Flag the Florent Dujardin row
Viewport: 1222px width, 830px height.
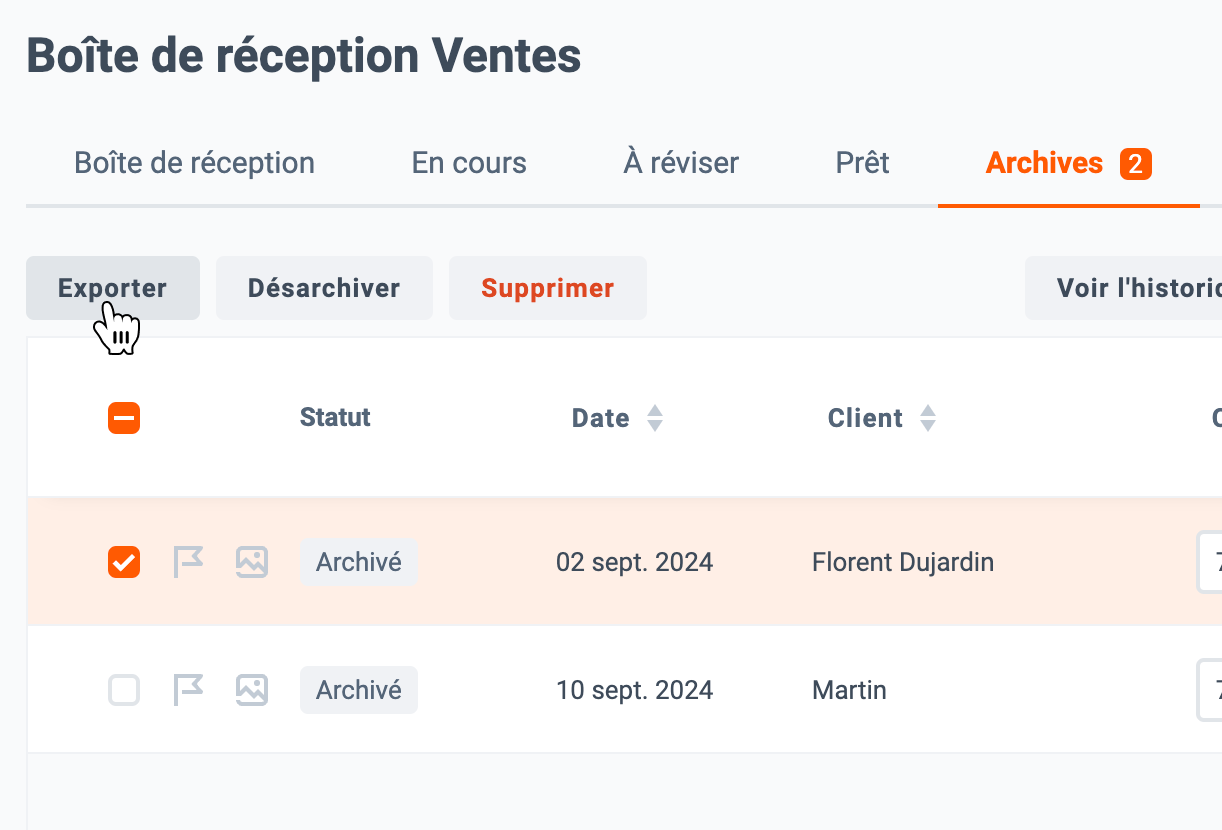[x=188, y=562]
